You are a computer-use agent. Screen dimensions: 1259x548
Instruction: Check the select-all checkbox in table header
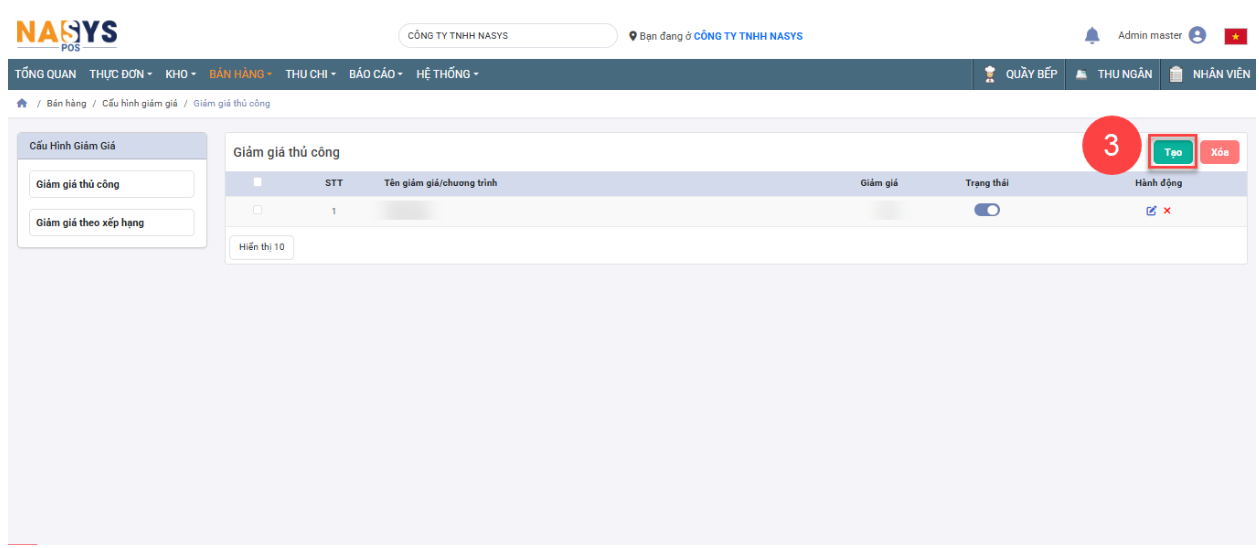point(258,182)
